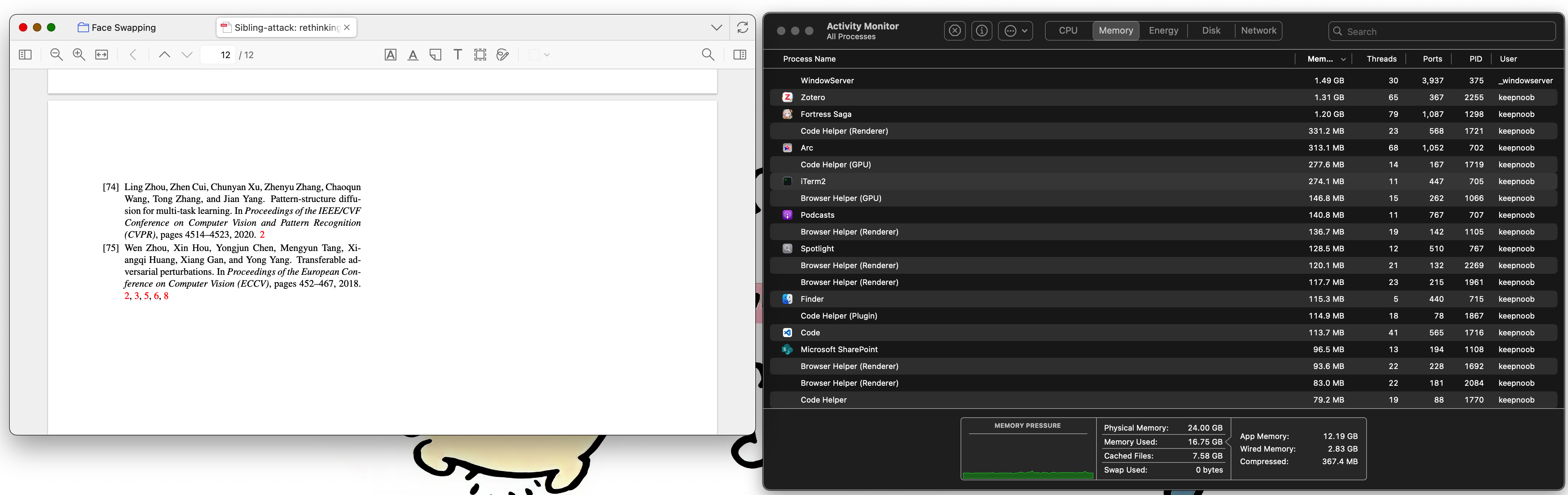This screenshot has height=495, width=1568.
Task: Expand the tab list chevron
Action: click(716, 27)
